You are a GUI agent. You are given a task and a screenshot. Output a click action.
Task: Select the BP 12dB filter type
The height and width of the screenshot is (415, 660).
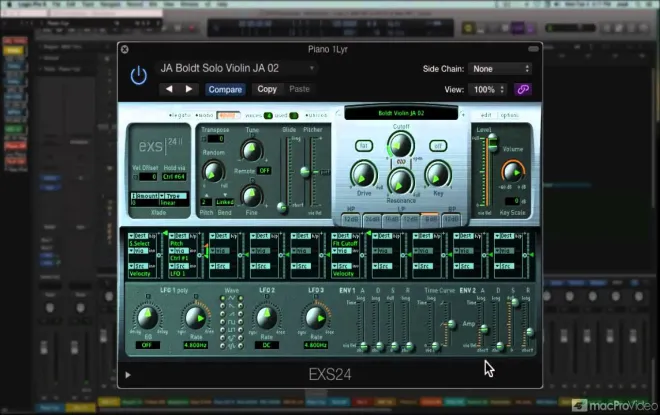(451, 219)
